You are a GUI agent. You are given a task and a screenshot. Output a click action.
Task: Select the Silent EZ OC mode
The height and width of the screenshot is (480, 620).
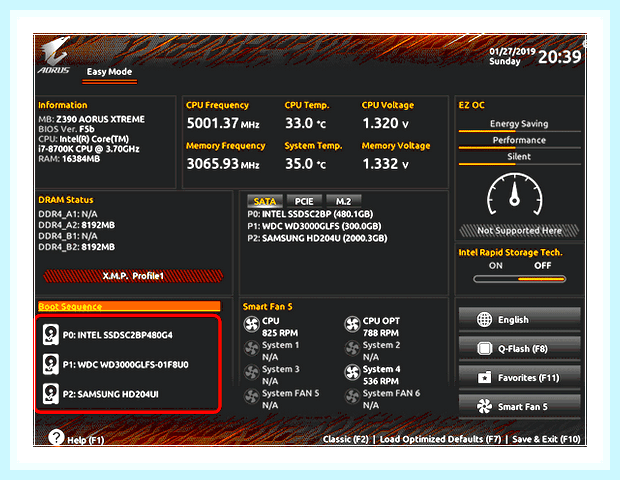519,157
